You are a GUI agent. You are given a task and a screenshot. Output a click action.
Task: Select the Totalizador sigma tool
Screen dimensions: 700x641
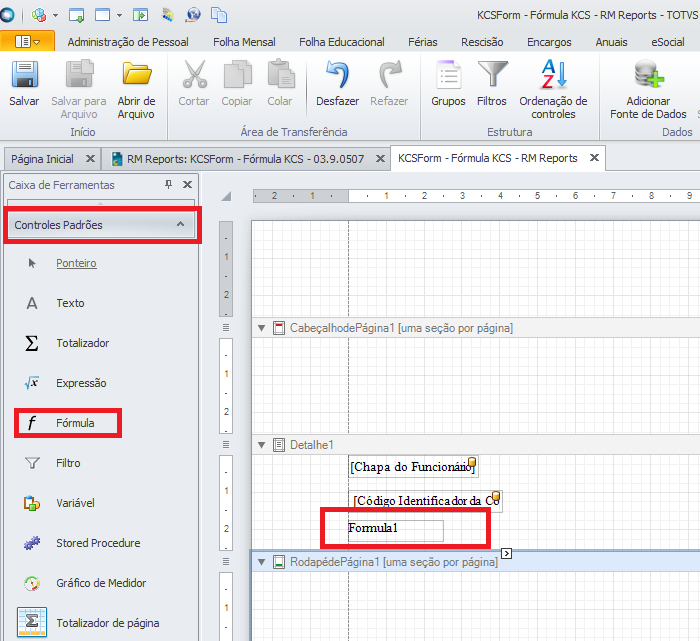point(83,343)
